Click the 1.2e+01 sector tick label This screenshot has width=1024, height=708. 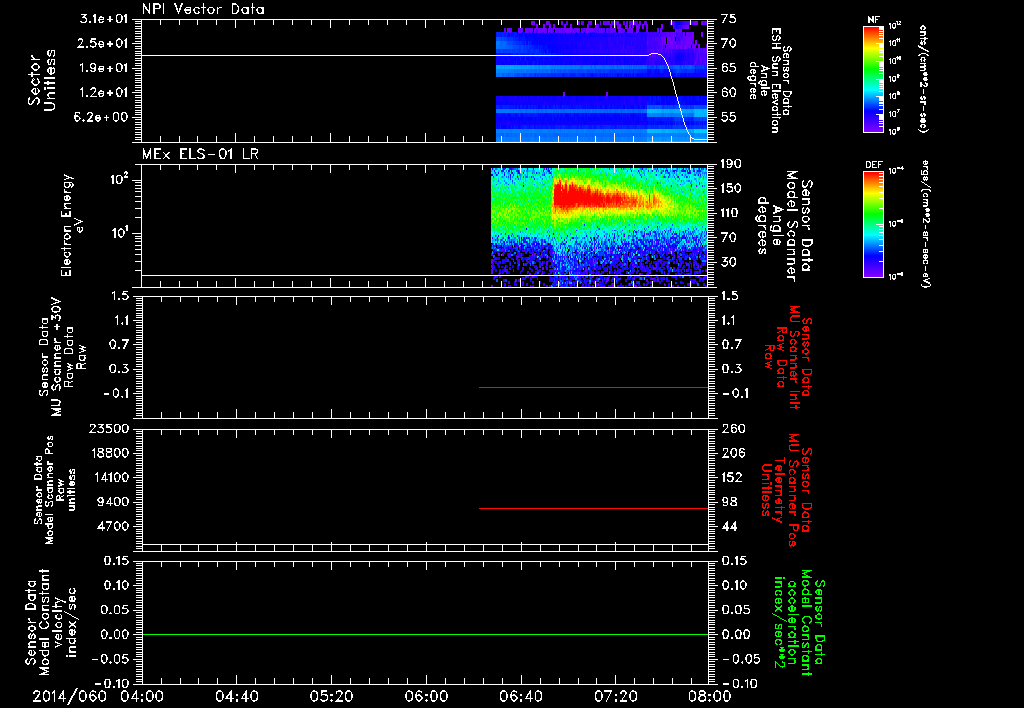(x=104, y=93)
